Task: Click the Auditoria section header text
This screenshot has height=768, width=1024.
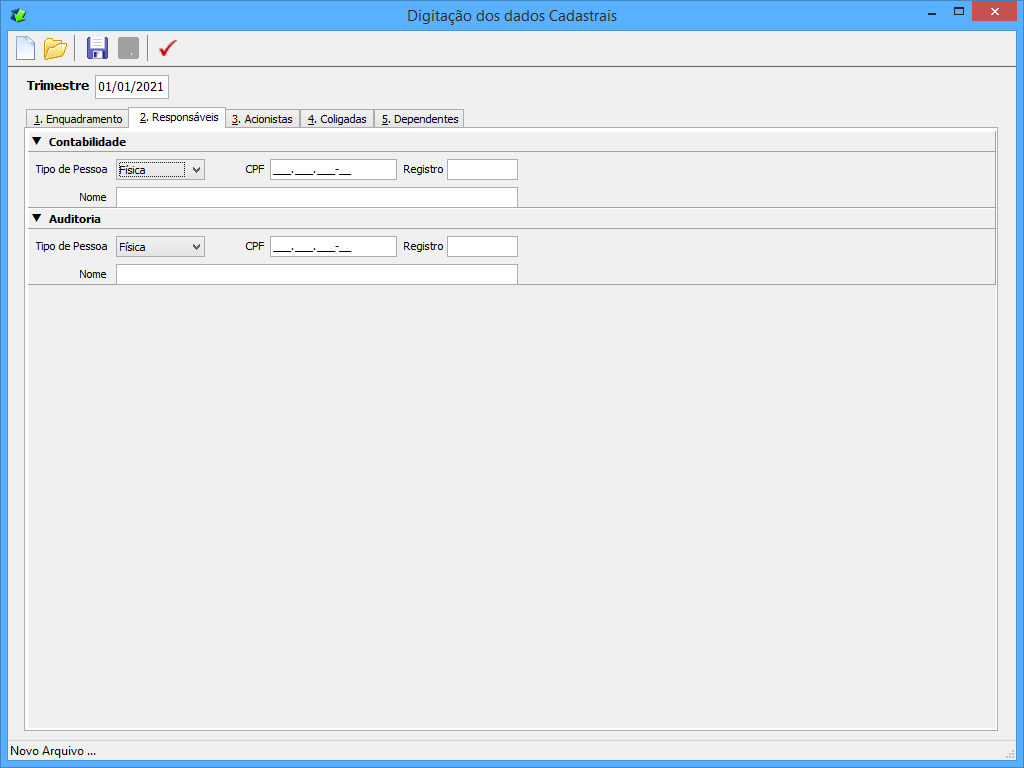Action: (x=74, y=219)
